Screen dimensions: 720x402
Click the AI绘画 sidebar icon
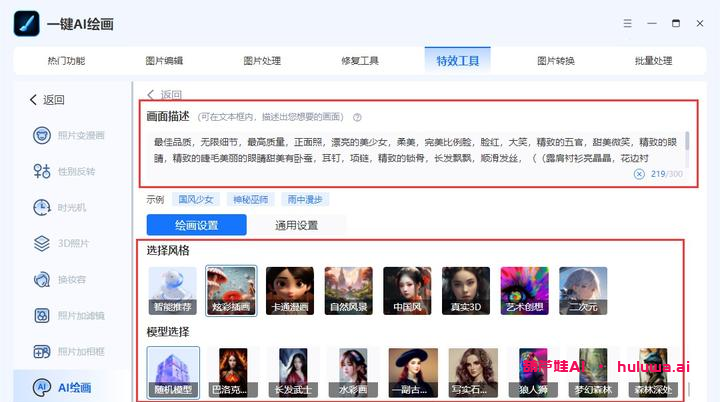[42, 387]
